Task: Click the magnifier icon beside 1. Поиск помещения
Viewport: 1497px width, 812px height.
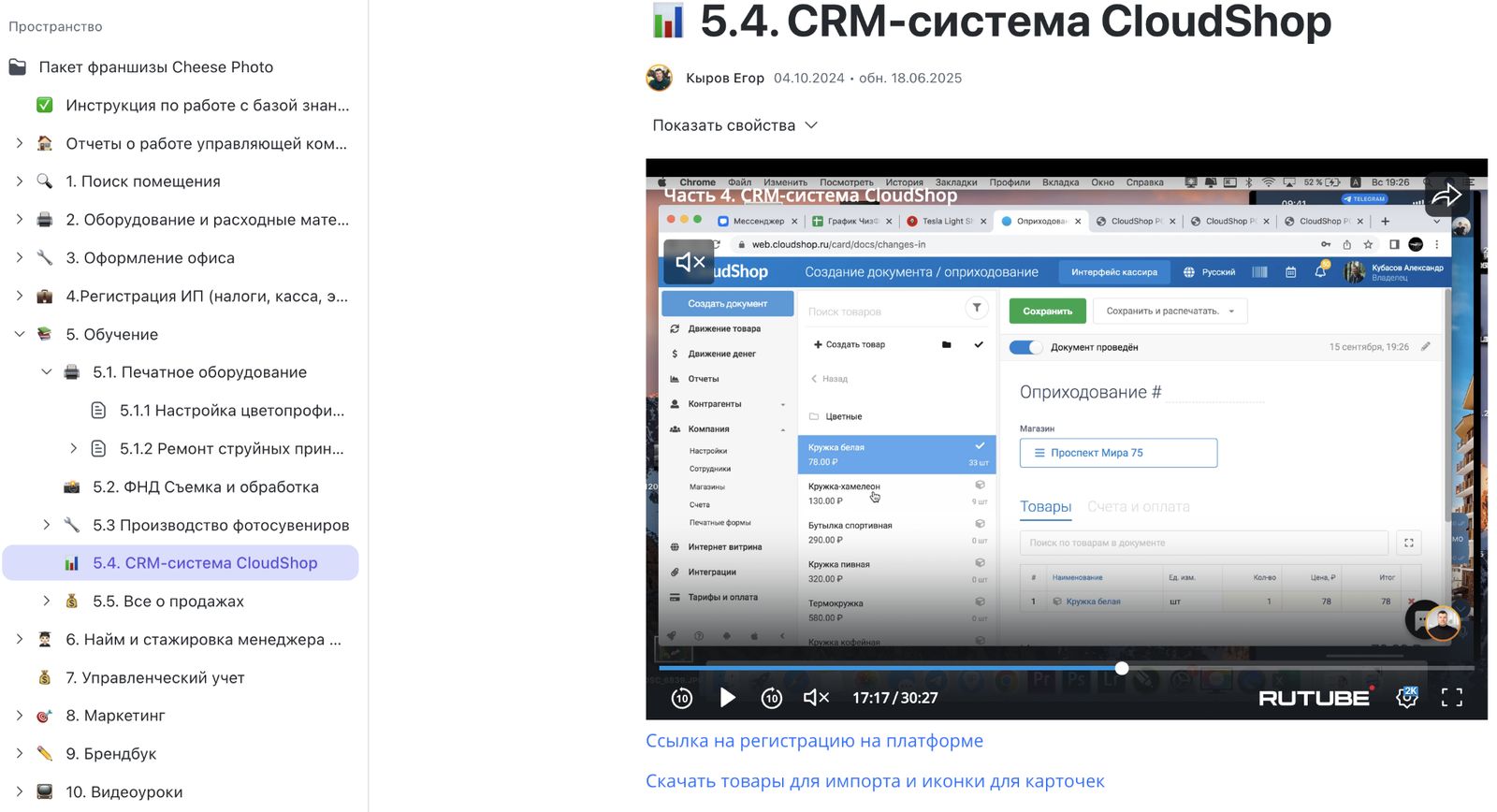Action: (44, 181)
